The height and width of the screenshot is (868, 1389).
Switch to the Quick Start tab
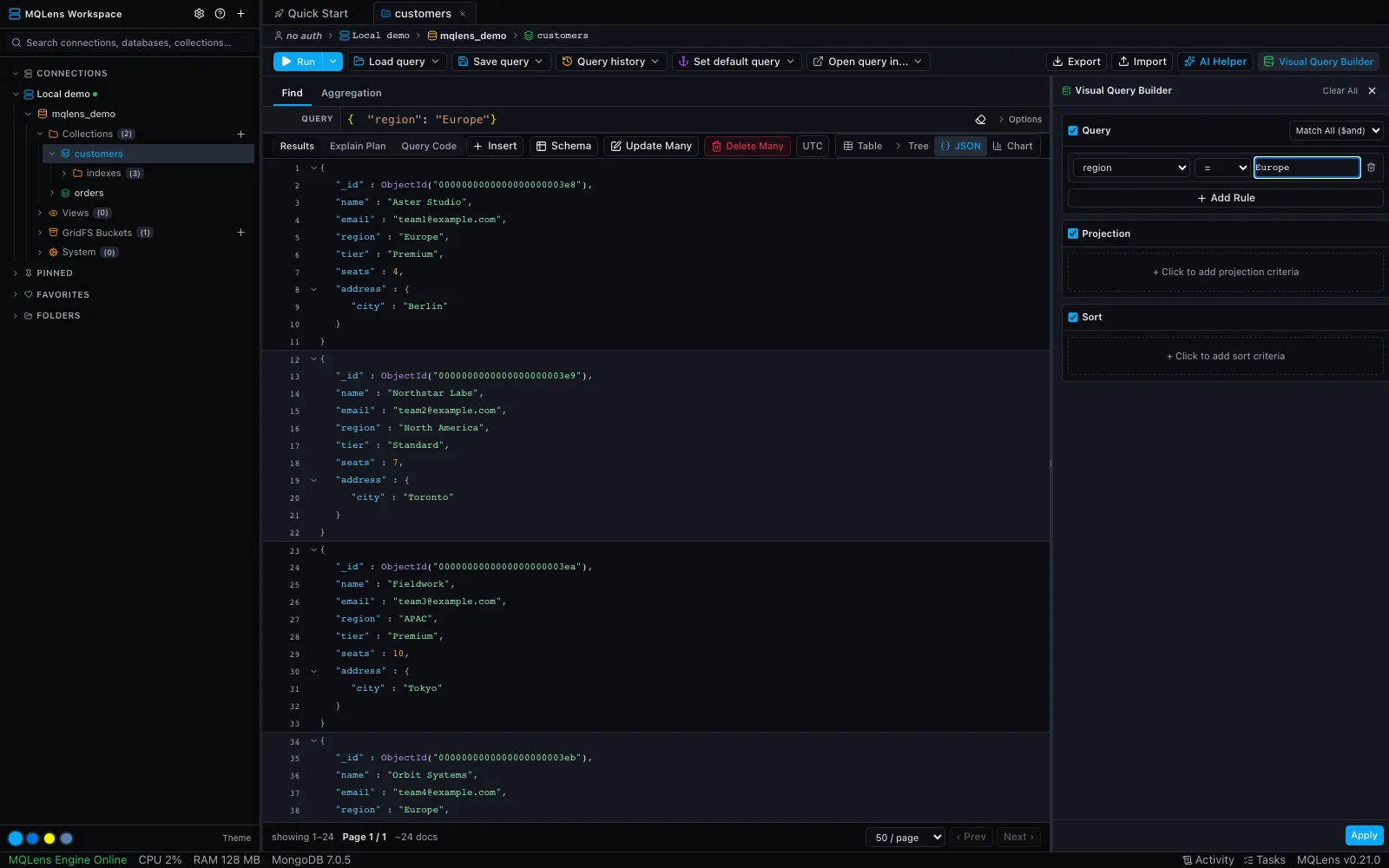point(311,14)
